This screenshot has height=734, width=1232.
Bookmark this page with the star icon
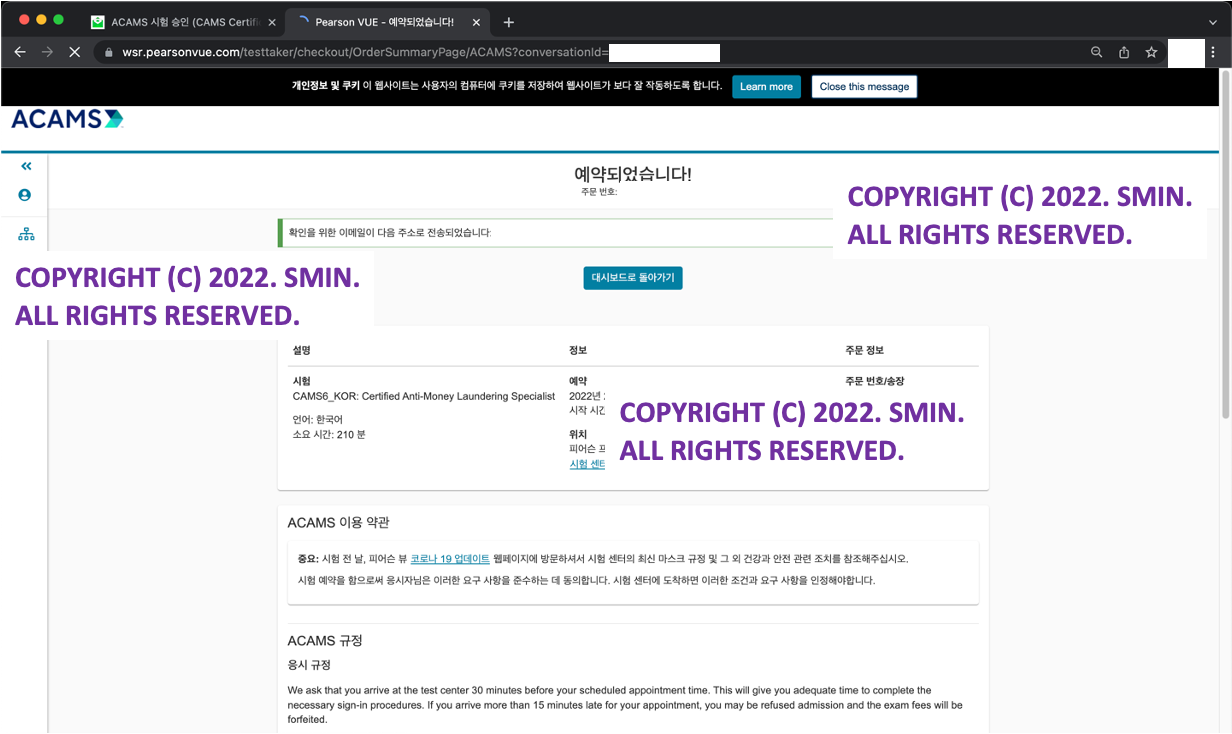pyautogui.click(x=1151, y=52)
